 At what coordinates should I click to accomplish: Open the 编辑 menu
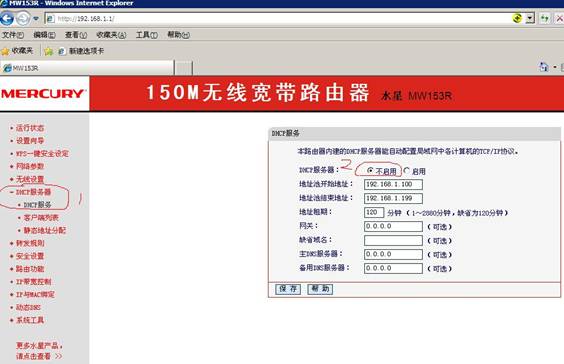[44, 35]
